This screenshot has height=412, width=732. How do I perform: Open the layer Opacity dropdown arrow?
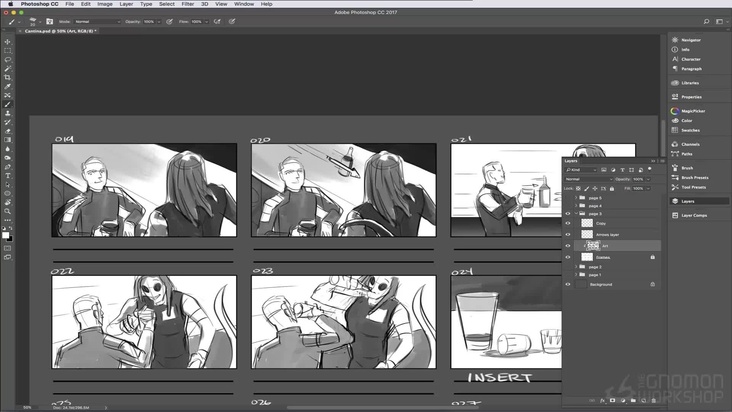coord(648,179)
